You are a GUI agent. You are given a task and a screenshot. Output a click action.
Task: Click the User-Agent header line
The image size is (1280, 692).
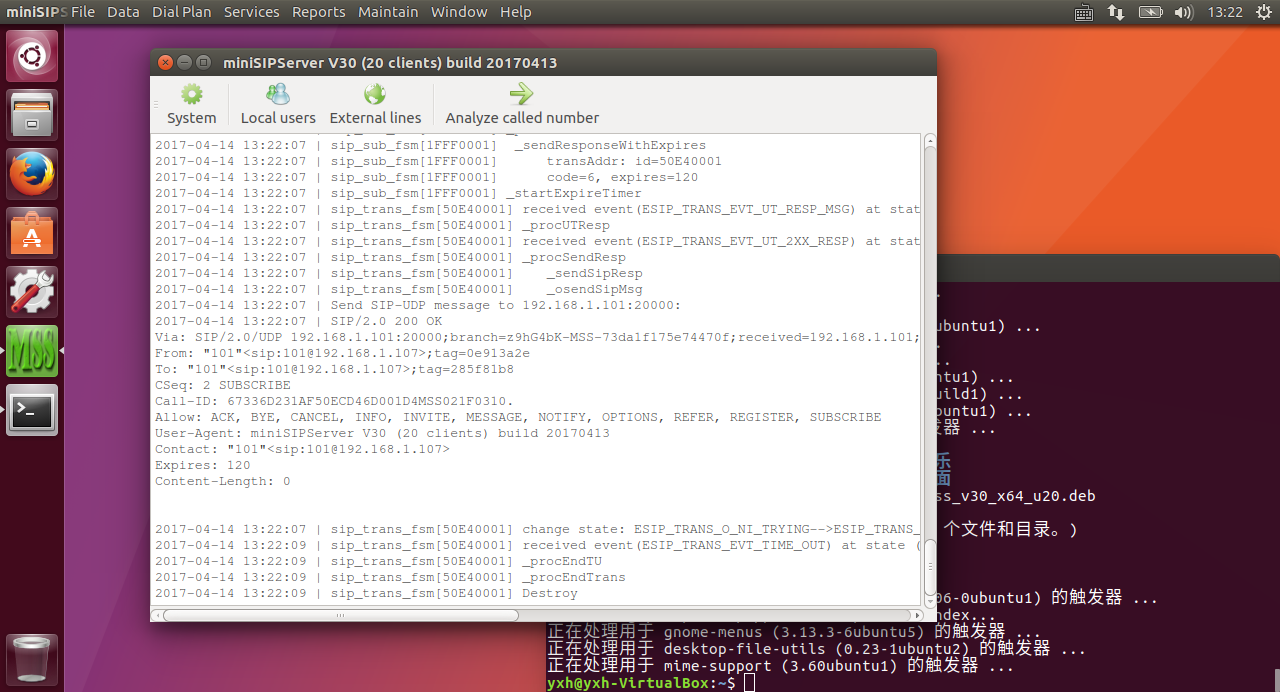coord(382,433)
